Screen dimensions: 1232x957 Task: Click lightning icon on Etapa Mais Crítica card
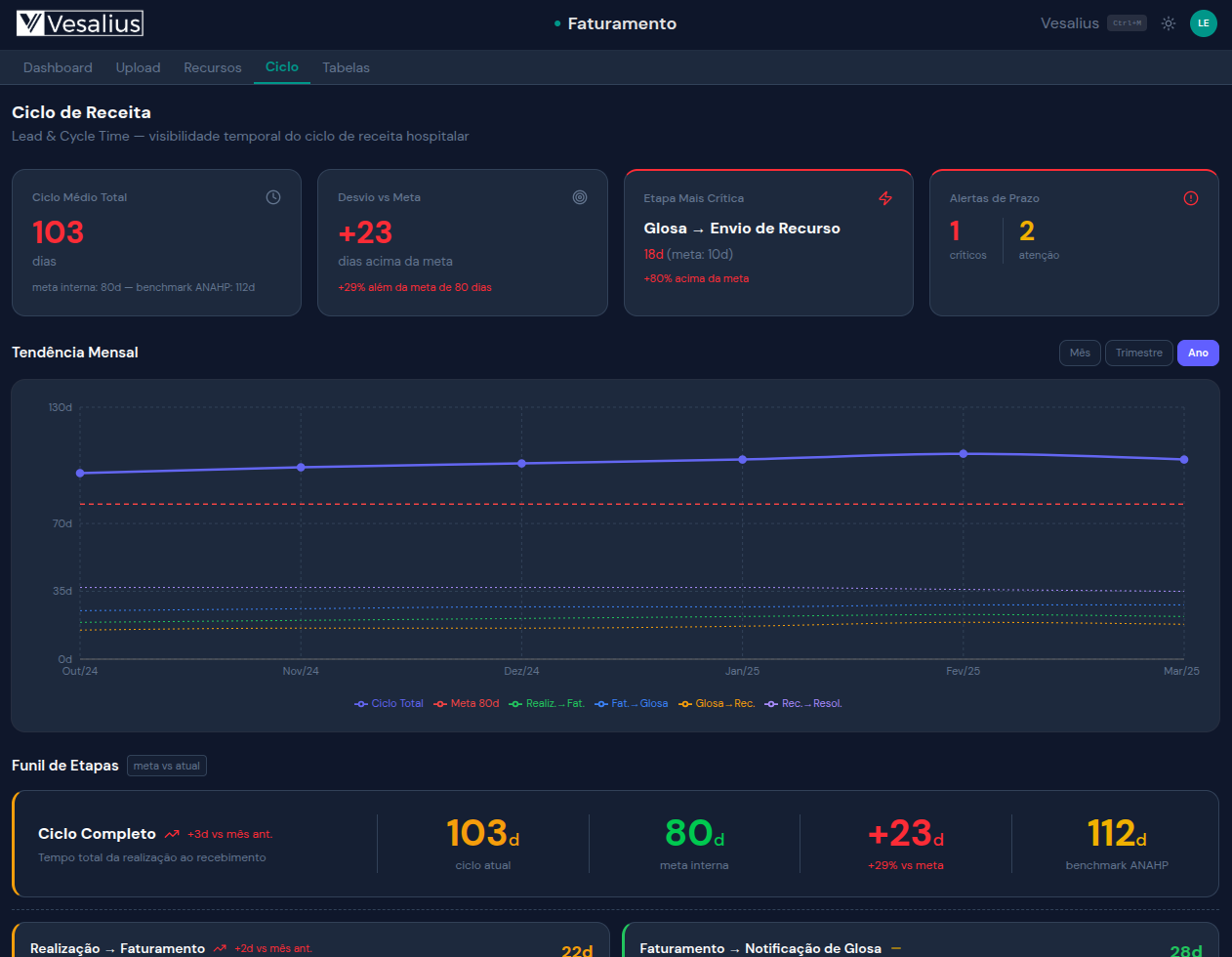[x=885, y=198]
